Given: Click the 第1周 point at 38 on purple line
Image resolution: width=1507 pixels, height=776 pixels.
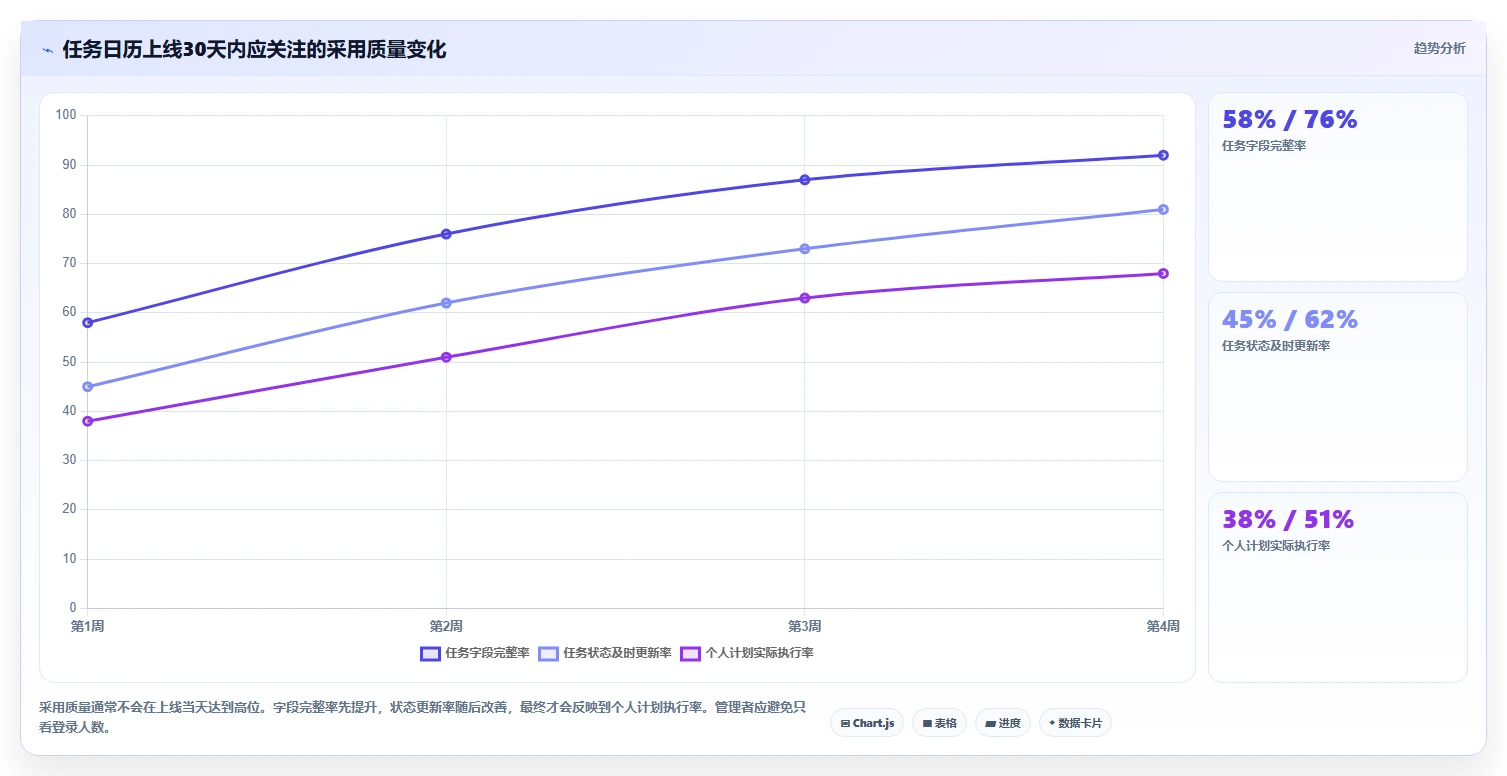Looking at the screenshot, I should coord(88,421).
